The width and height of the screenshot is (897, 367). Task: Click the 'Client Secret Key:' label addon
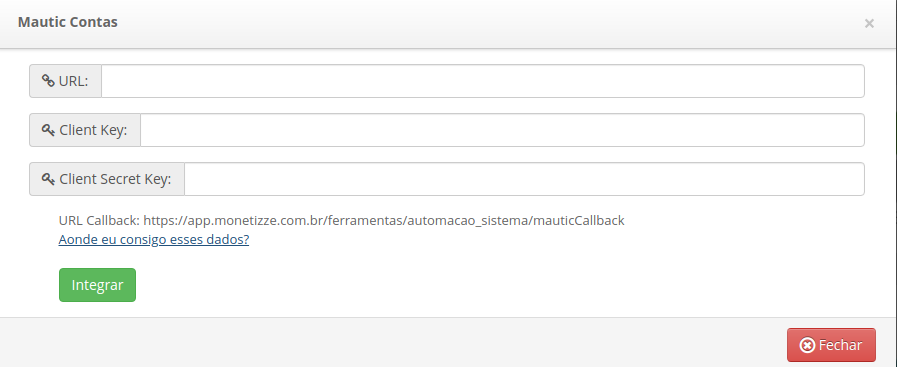coord(107,179)
